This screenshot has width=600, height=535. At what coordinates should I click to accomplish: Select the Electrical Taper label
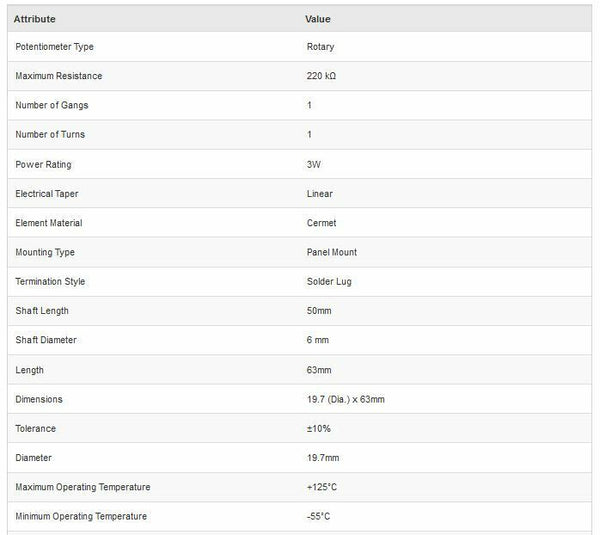click(48, 194)
